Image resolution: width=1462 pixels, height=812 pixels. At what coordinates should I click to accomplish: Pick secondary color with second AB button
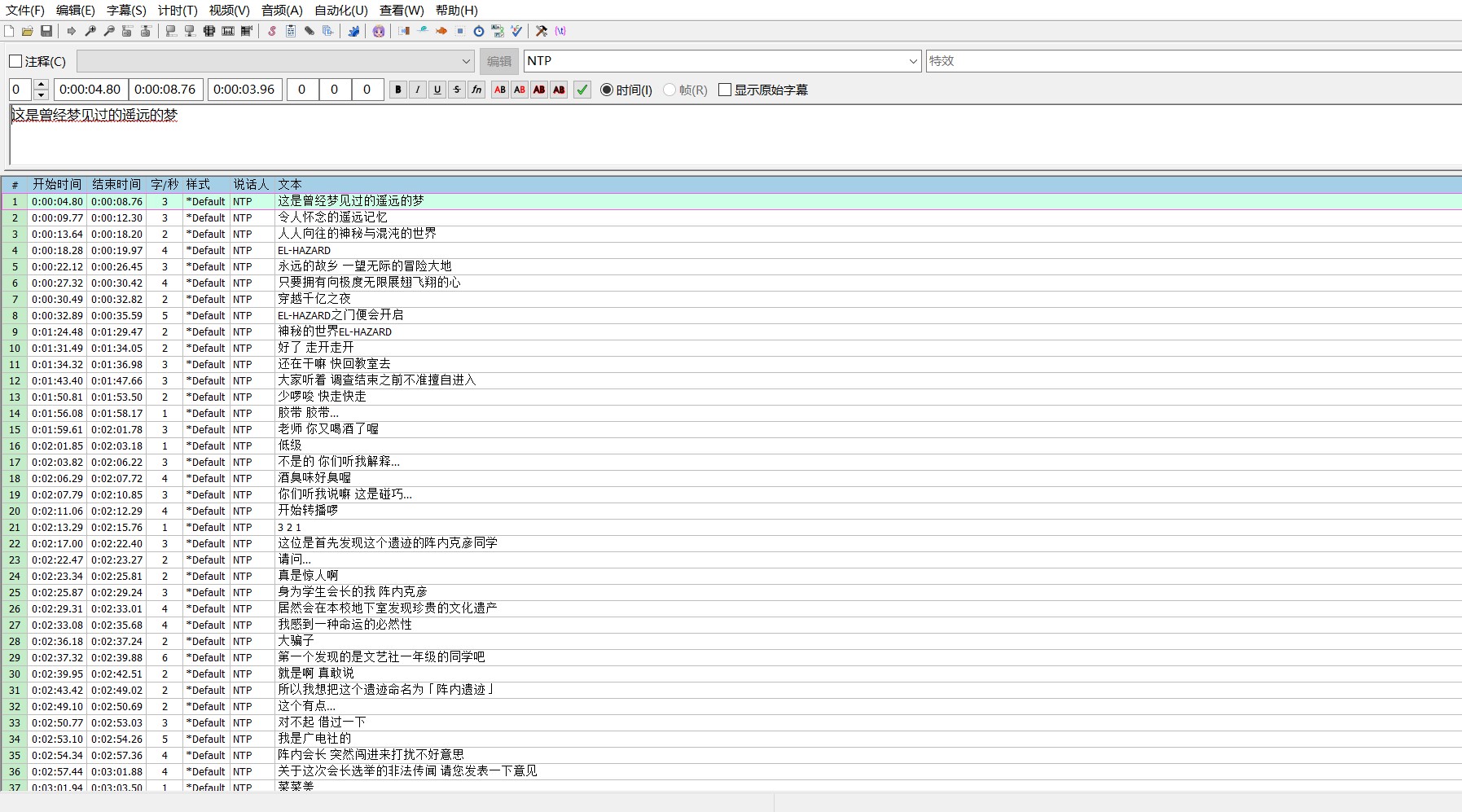pyautogui.click(x=520, y=90)
